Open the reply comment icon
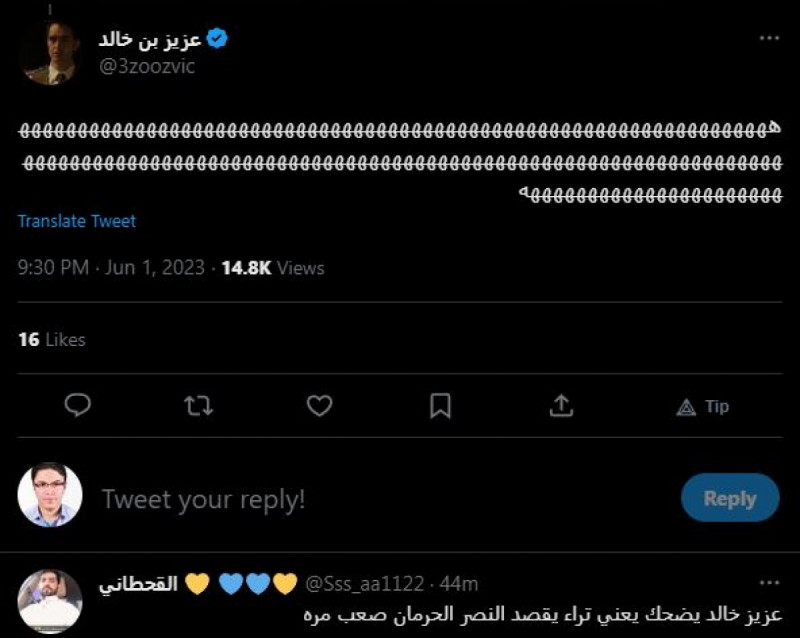Viewport: 800px width, 638px height. (x=78, y=406)
